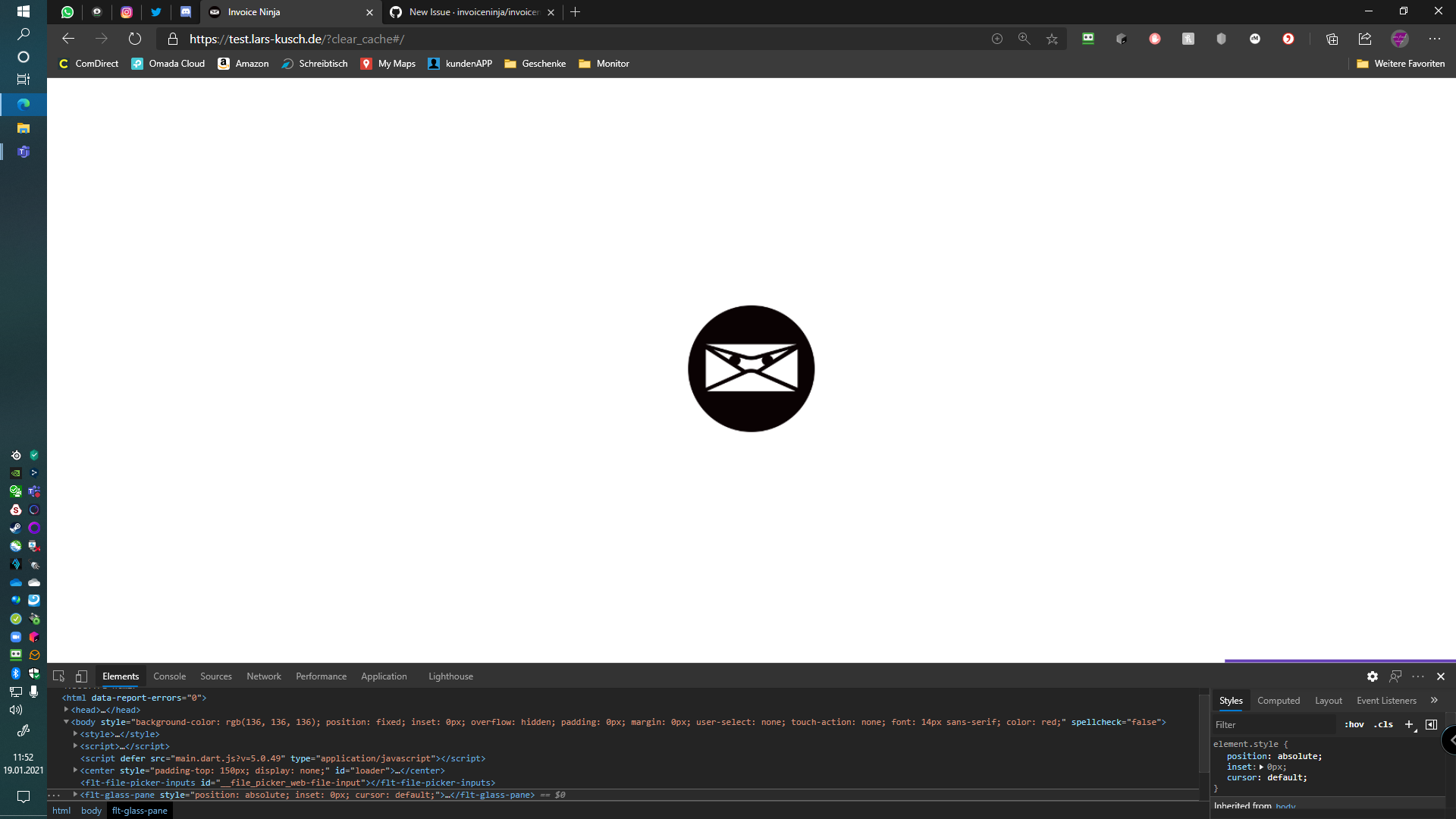This screenshot has height=819, width=1456.
Task: Expand the flt-glass-pane element node
Action: 75,795
